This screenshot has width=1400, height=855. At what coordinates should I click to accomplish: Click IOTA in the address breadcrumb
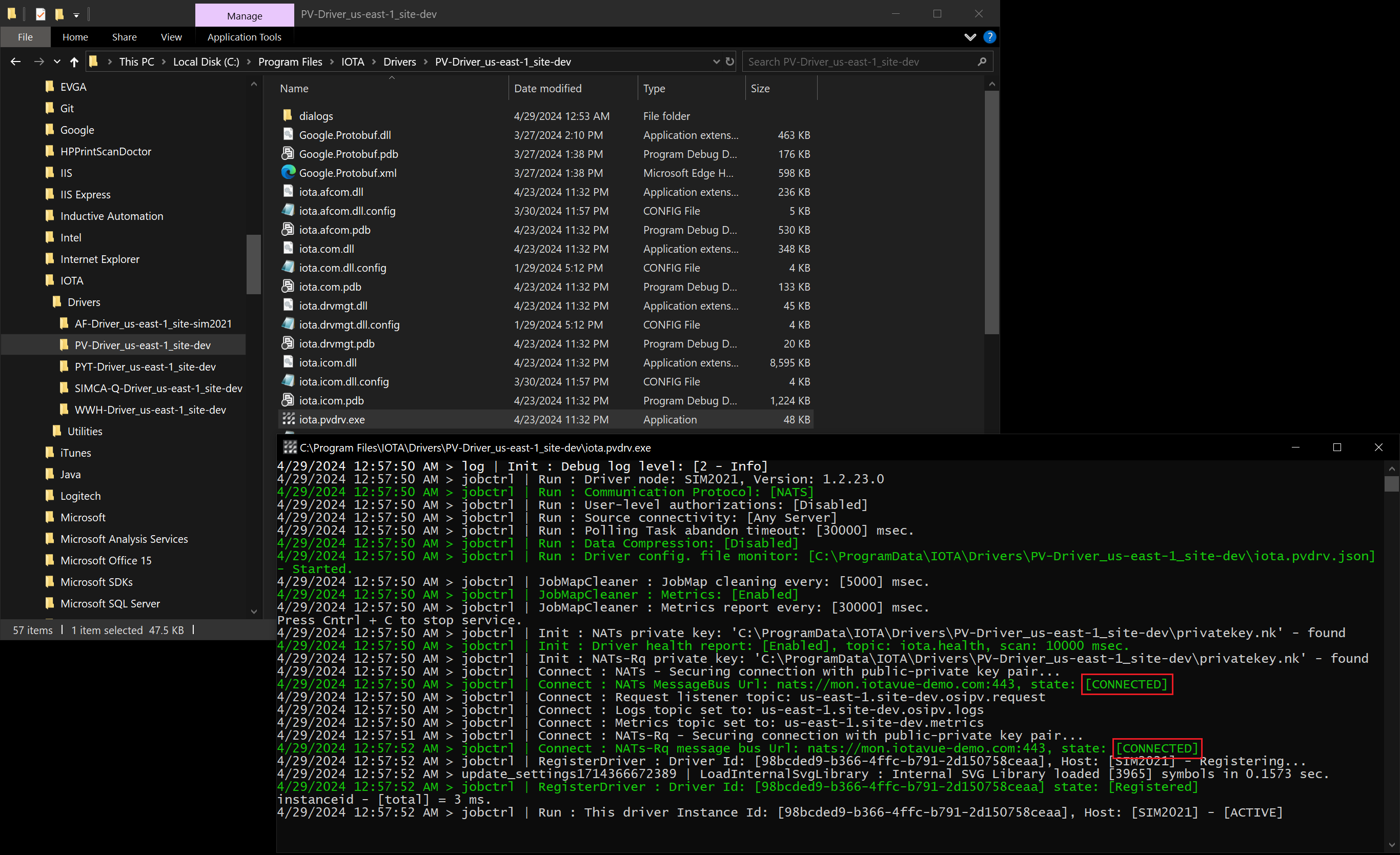pos(353,62)
